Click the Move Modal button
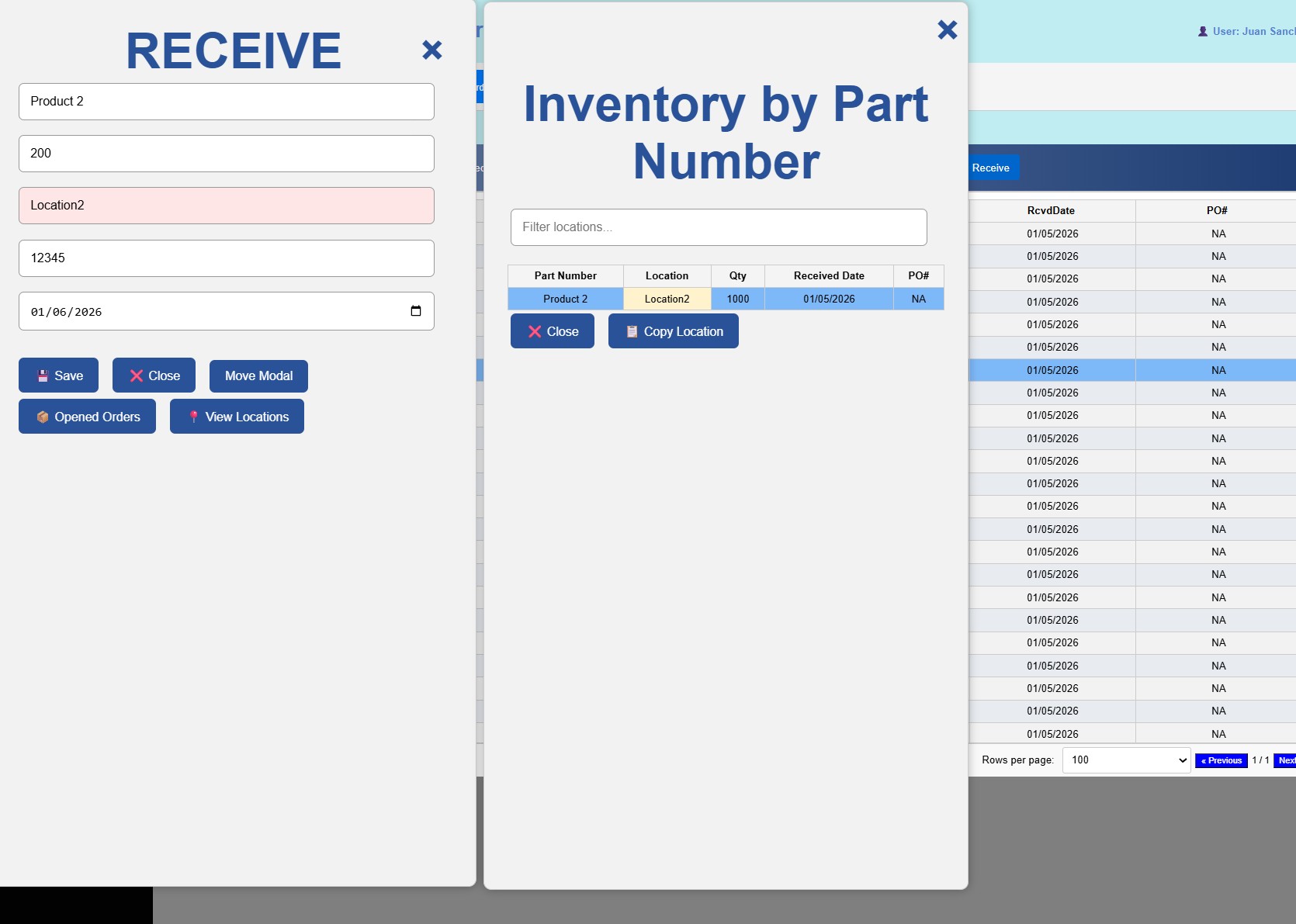This screenshot has height=924, width=1296. (258, 376)
